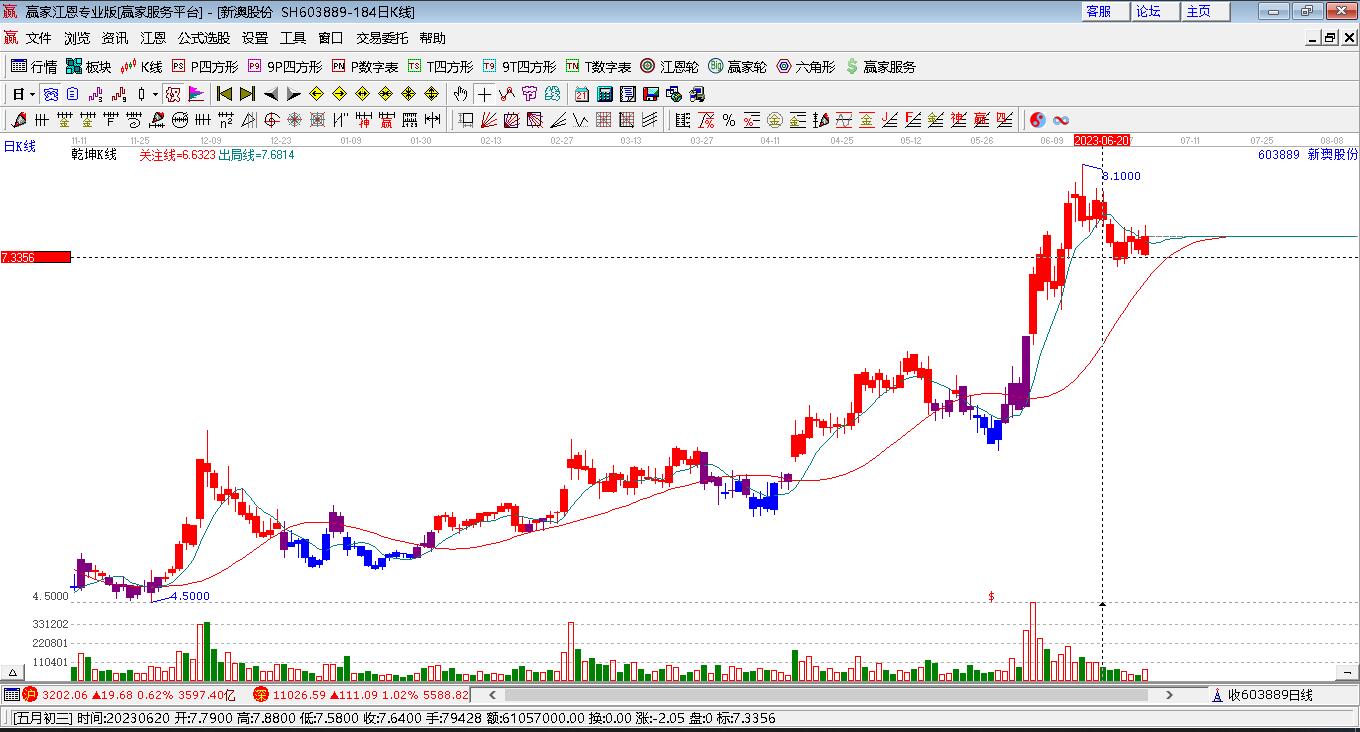This screenshot has height=732, width=1360.
Task: Click the floppy disk save icon
Action: pyautogui.click(x=651, y=93)
